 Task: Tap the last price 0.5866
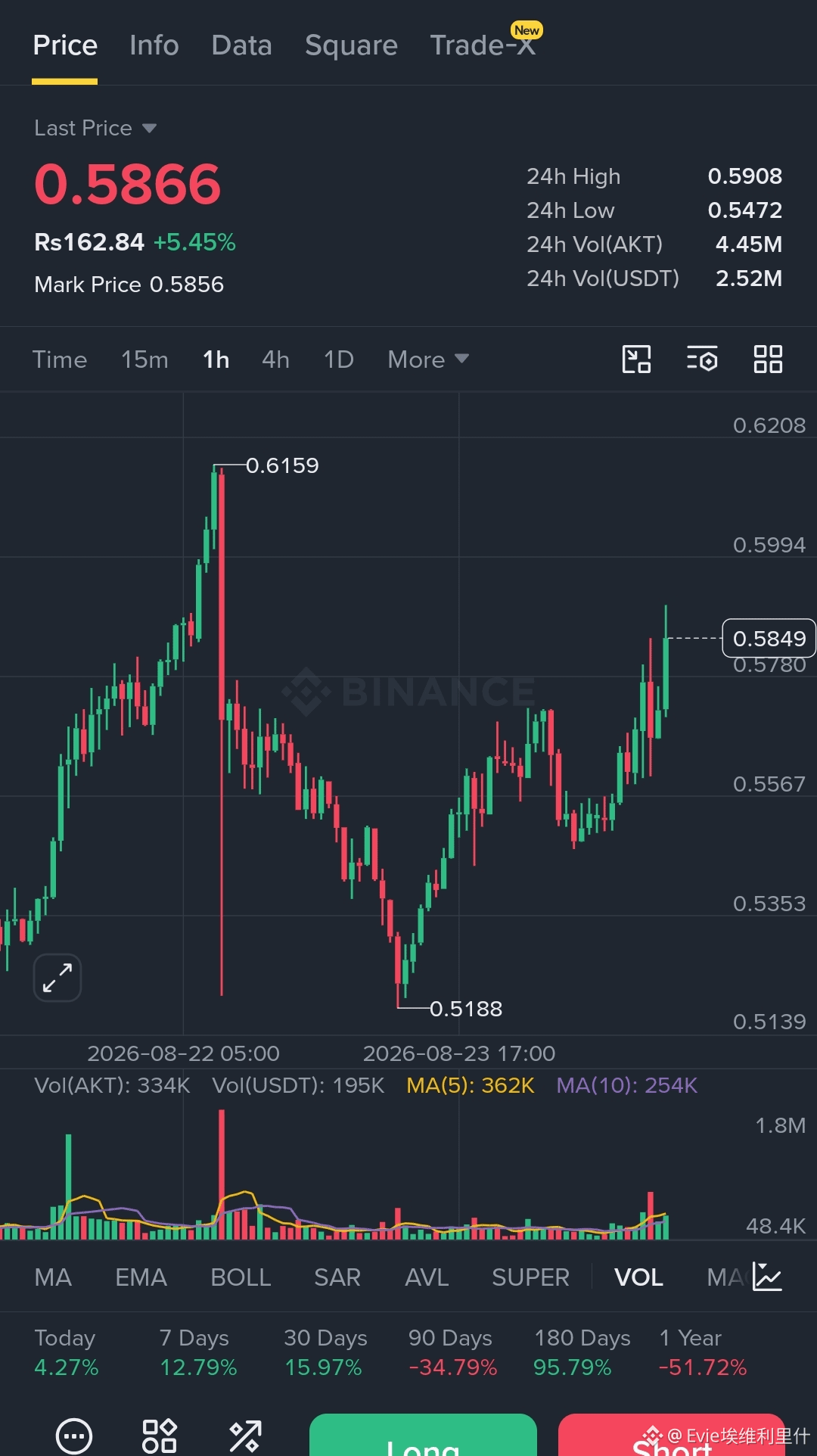pos(127,185)
